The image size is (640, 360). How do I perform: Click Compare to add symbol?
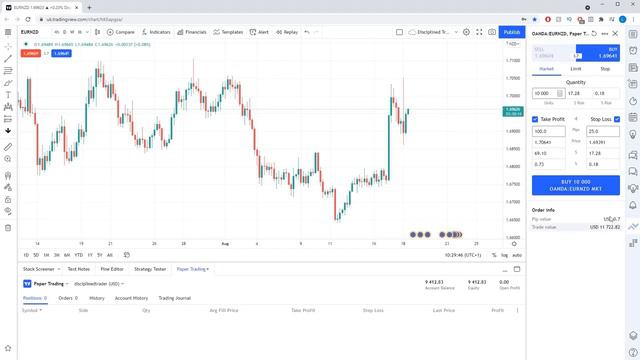pos(121,32)
